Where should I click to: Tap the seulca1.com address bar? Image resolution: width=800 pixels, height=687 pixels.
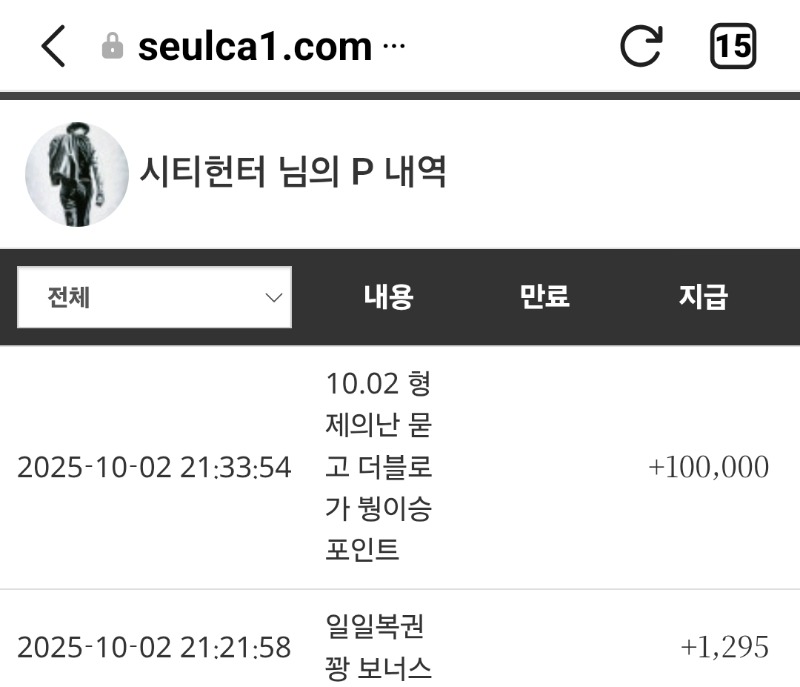coord(254,47)
